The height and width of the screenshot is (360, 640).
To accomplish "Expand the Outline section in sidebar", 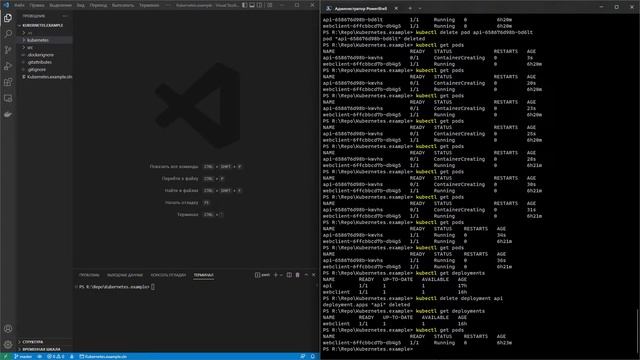I will [44, 342].
